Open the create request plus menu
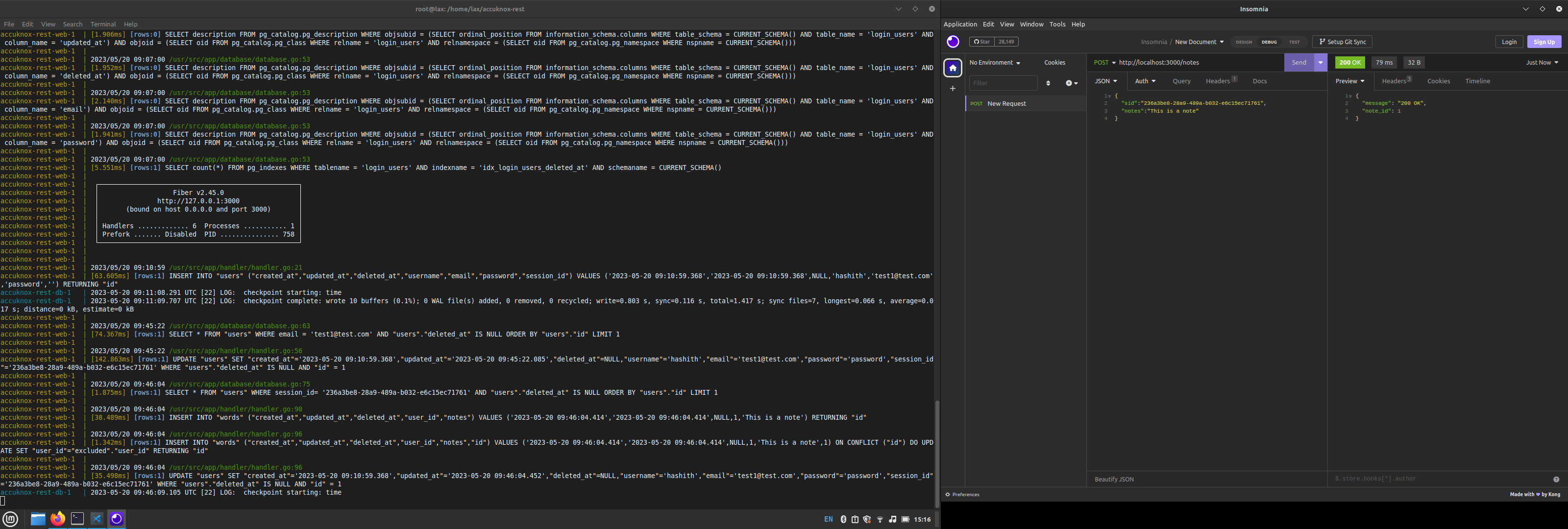Image resolution: width=1568 pixels, height=529 pixels. click(1071, 83)
